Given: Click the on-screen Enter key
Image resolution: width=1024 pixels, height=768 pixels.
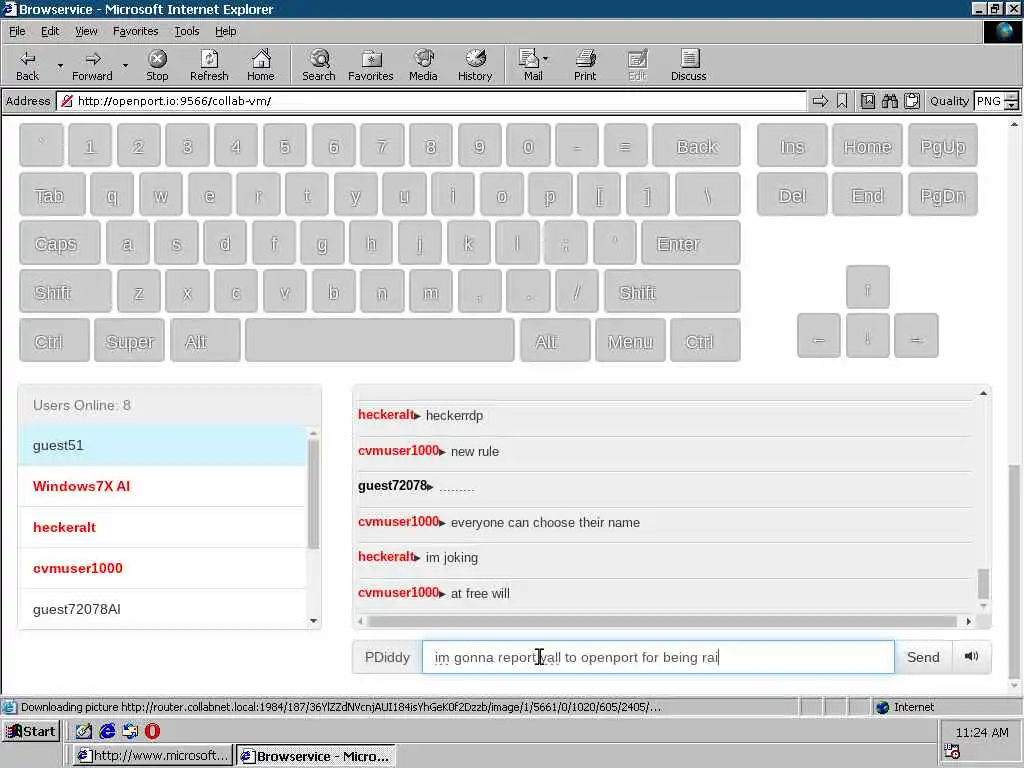Looking at the screenshot, I should pos(691,243).
